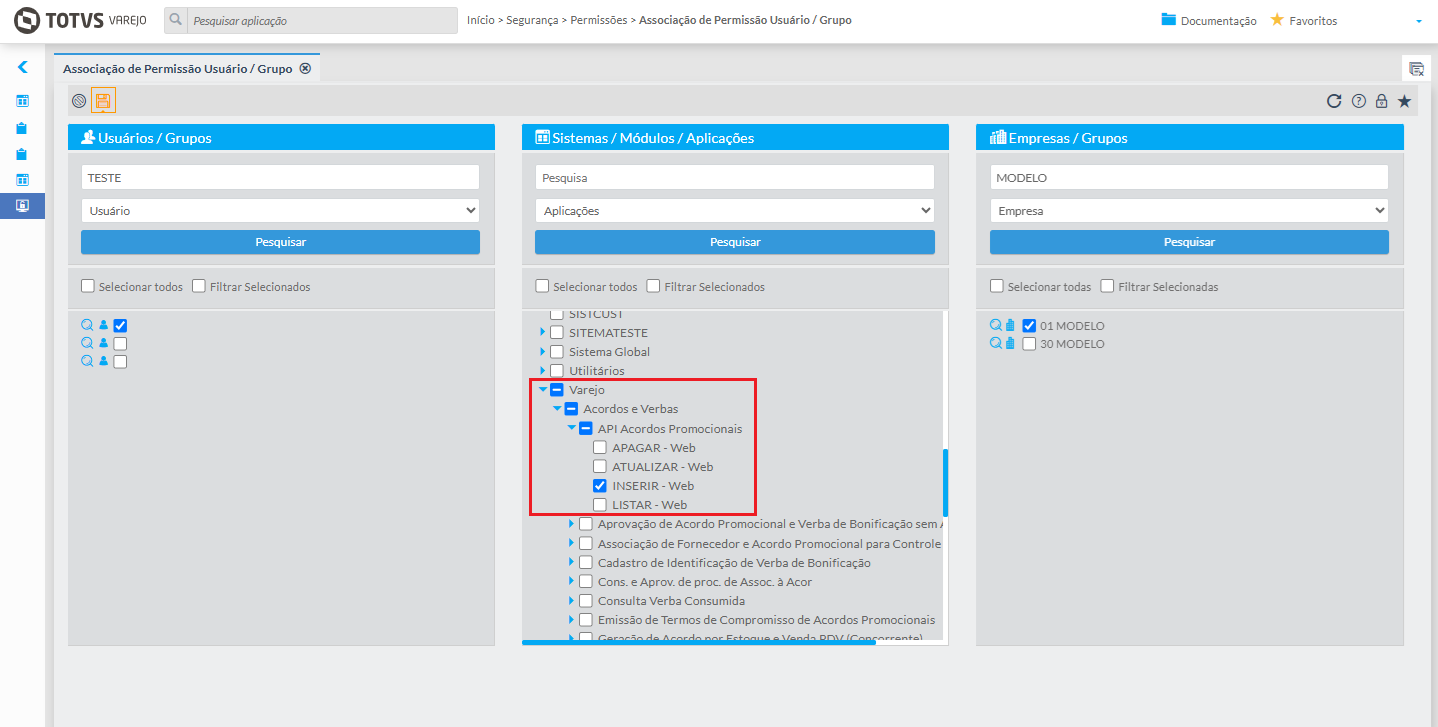This screenshot has height=727, width=1438.
Task: Open Favoritos in the top bar
Action: [x=1303, y=20]
